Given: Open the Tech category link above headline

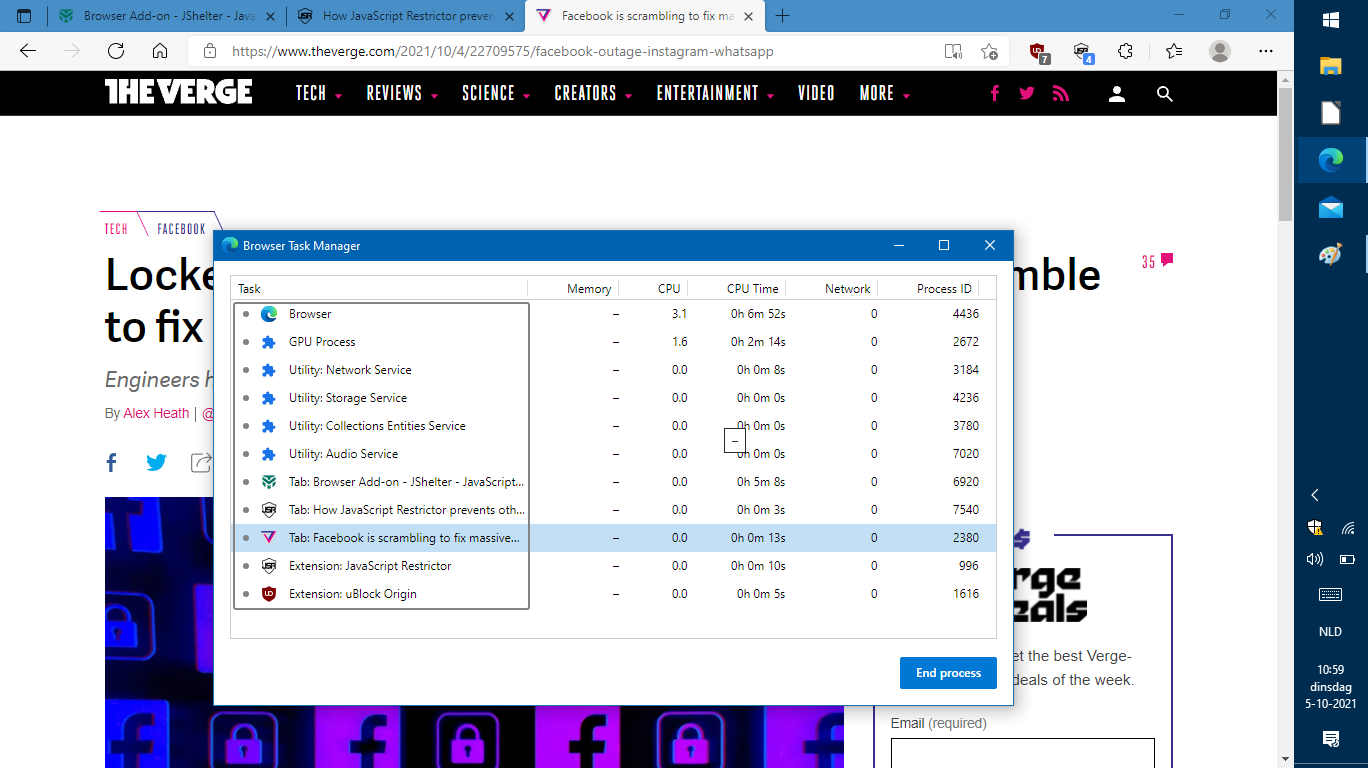Looking at the screenshot, I should click(x=116, y=229).
